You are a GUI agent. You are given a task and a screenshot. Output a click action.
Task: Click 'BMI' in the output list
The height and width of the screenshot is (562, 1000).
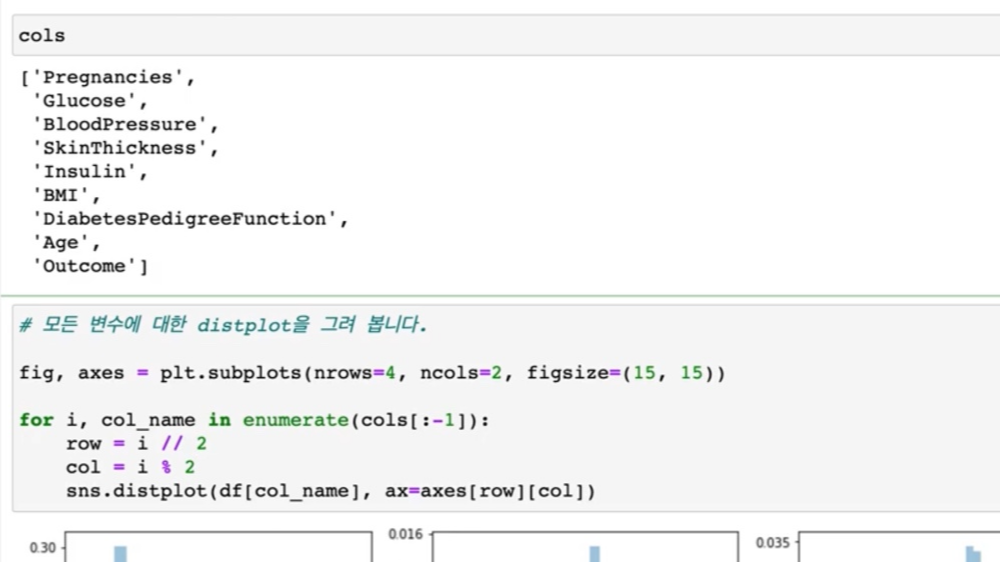61,195
